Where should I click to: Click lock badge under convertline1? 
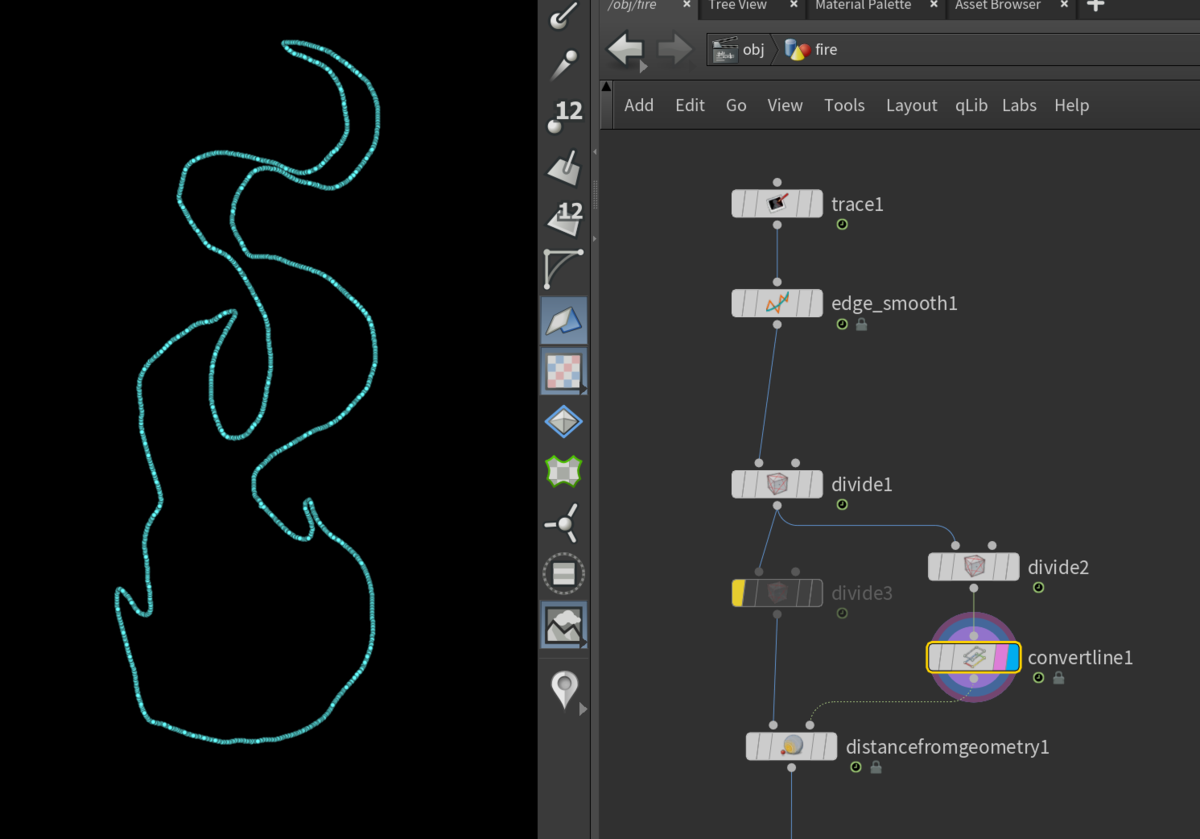pos(1058,678)
